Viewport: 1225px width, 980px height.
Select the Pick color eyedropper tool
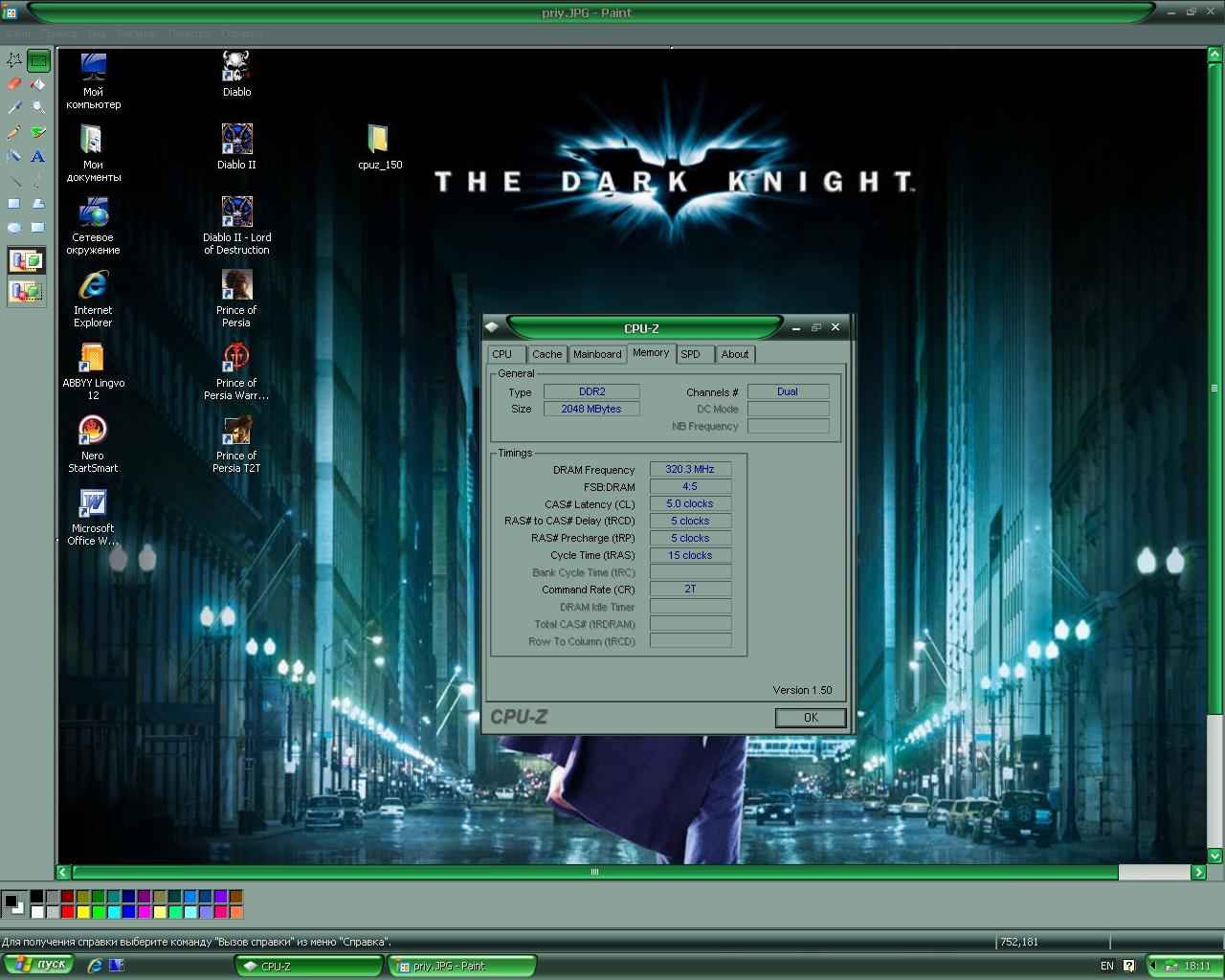coord(14,108)
